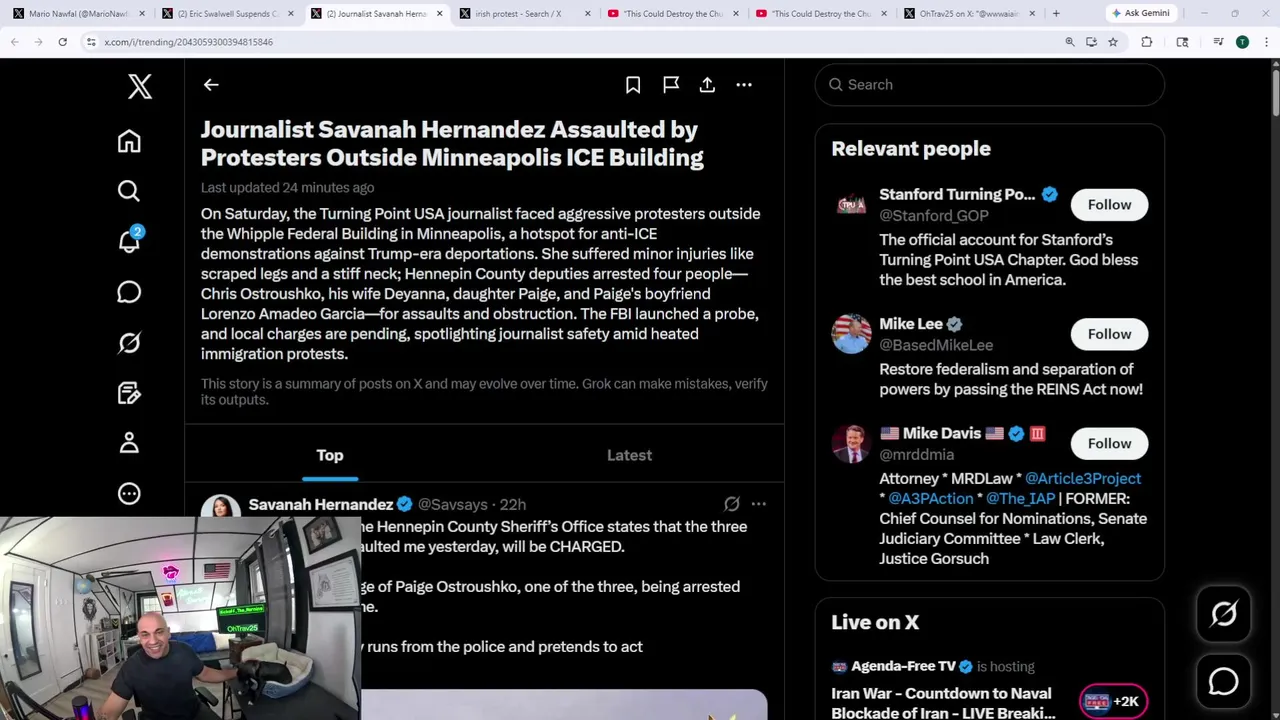Open @The_IAP mention link

1020,499
